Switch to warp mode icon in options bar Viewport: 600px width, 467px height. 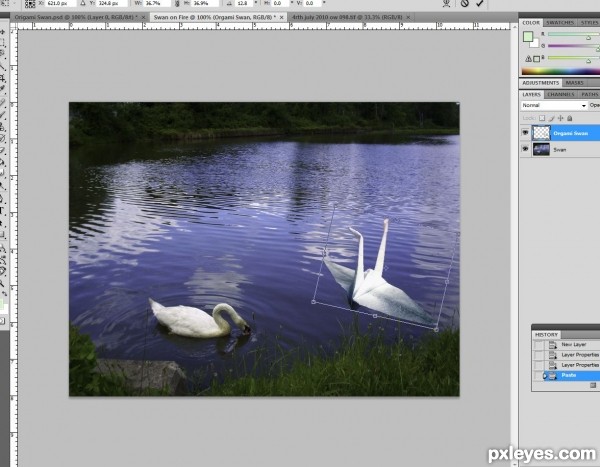coord(447,3)
